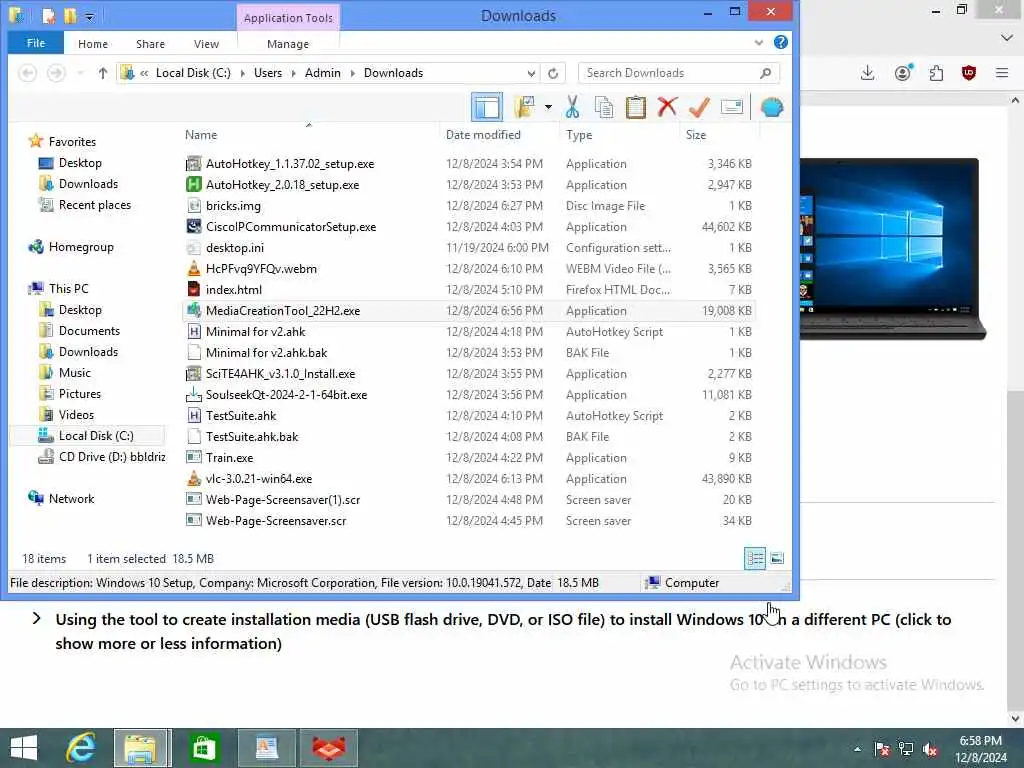Open Favorites in navigation pane
Screen dimensions: 1024x768
72,142
